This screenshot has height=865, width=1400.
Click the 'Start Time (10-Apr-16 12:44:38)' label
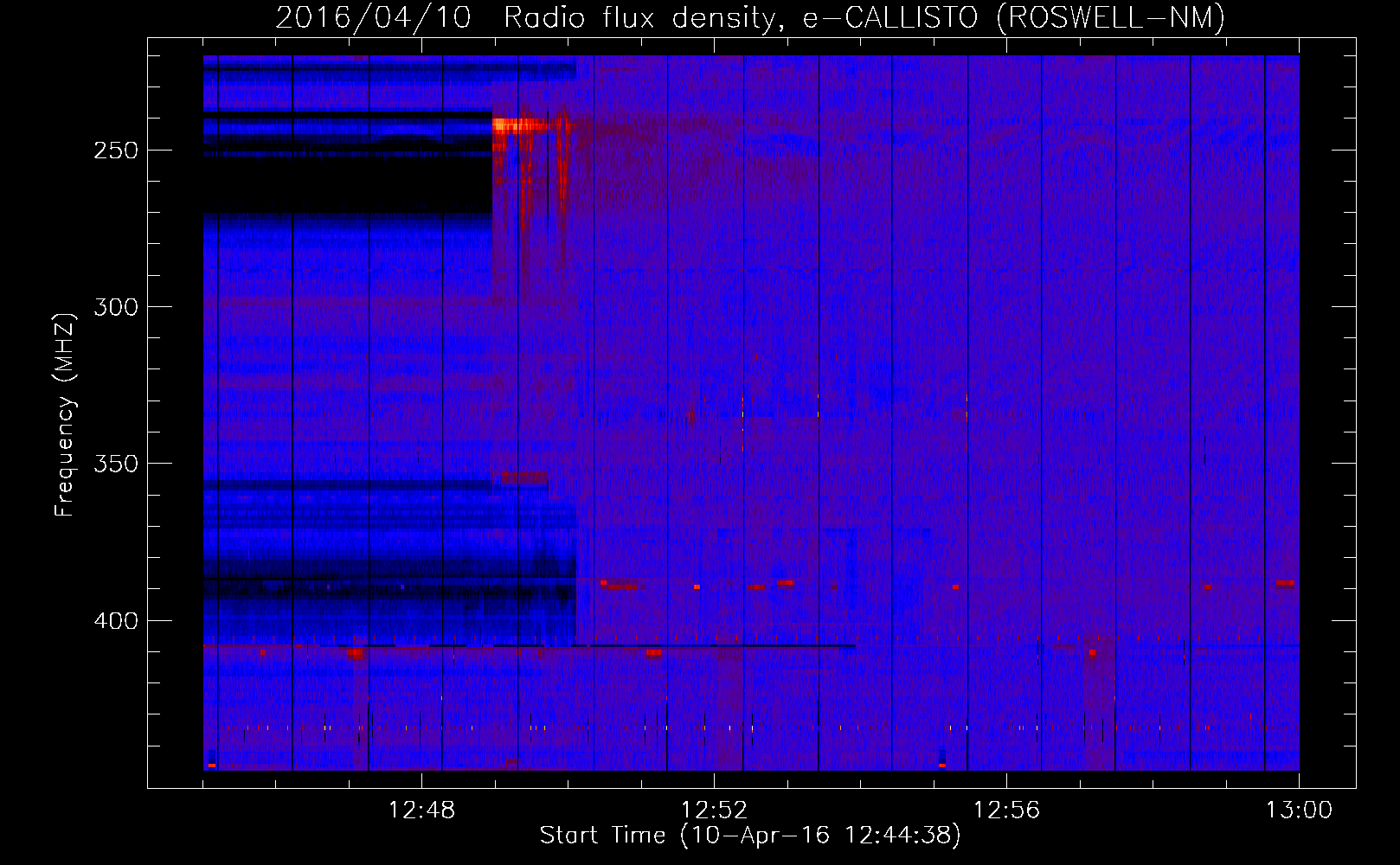point(750,836)
